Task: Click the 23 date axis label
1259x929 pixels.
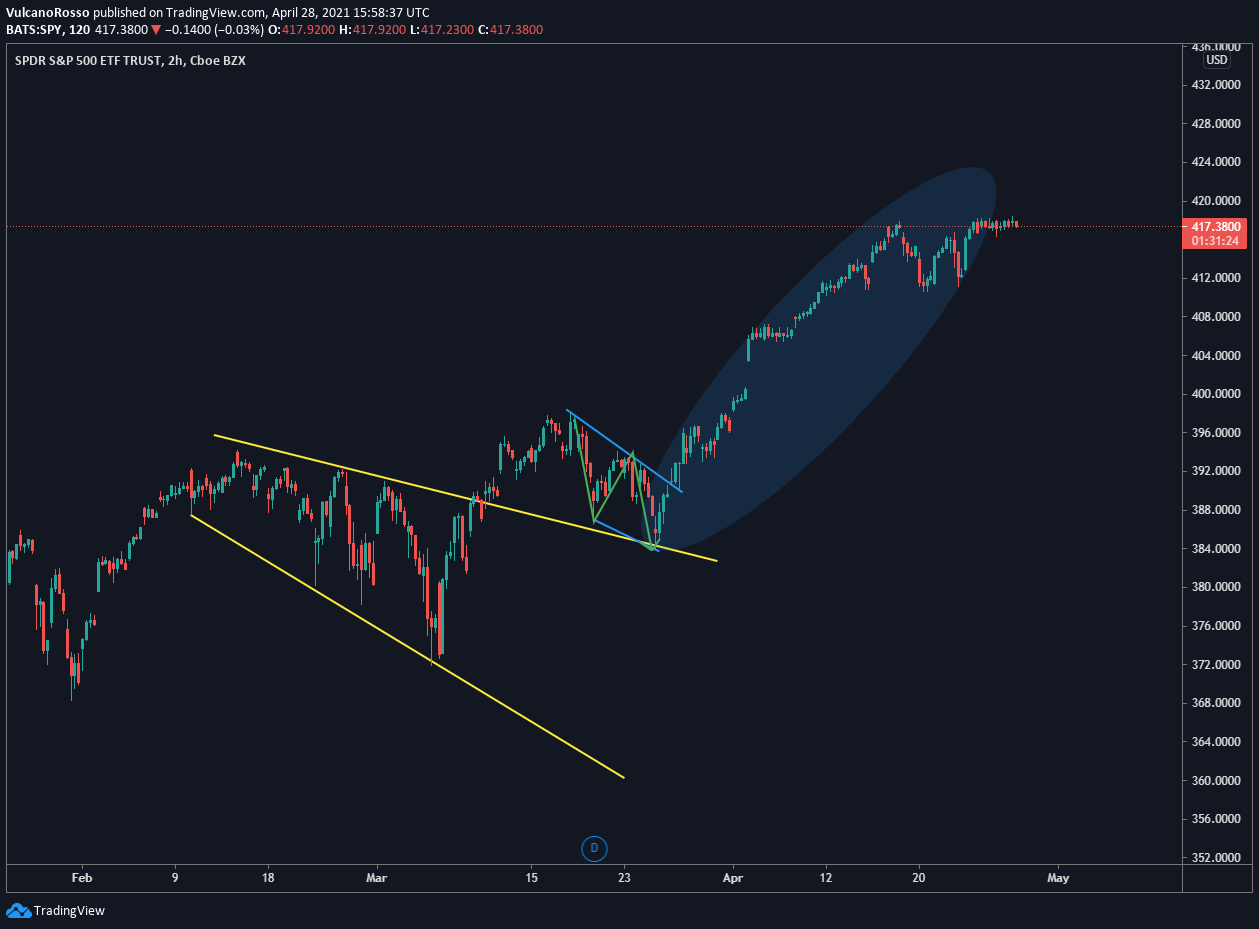Action: point(624,878)
